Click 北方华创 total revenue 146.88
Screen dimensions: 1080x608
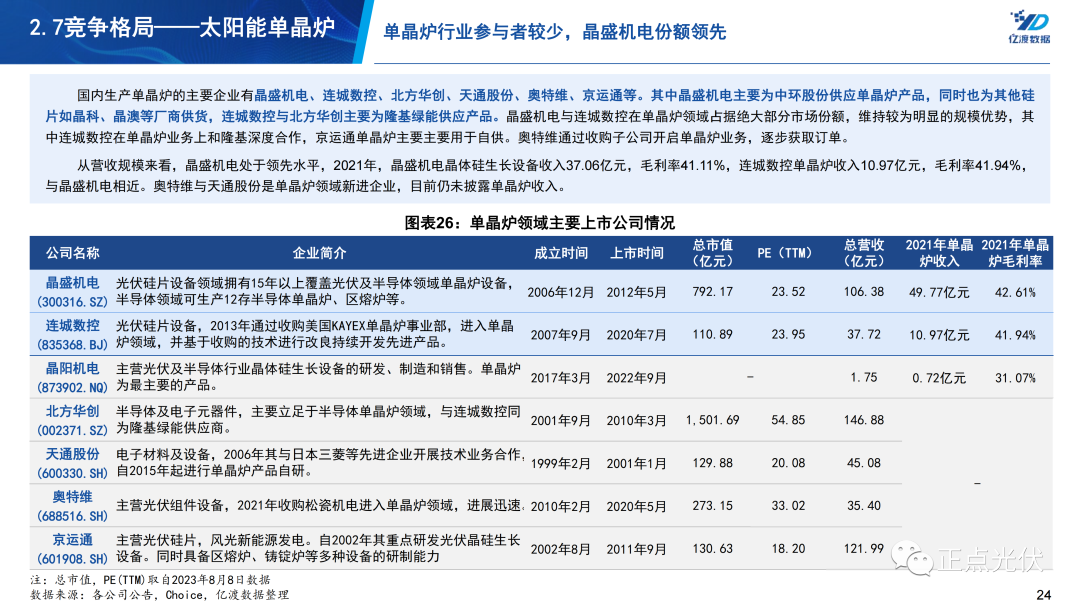point(864,420)
